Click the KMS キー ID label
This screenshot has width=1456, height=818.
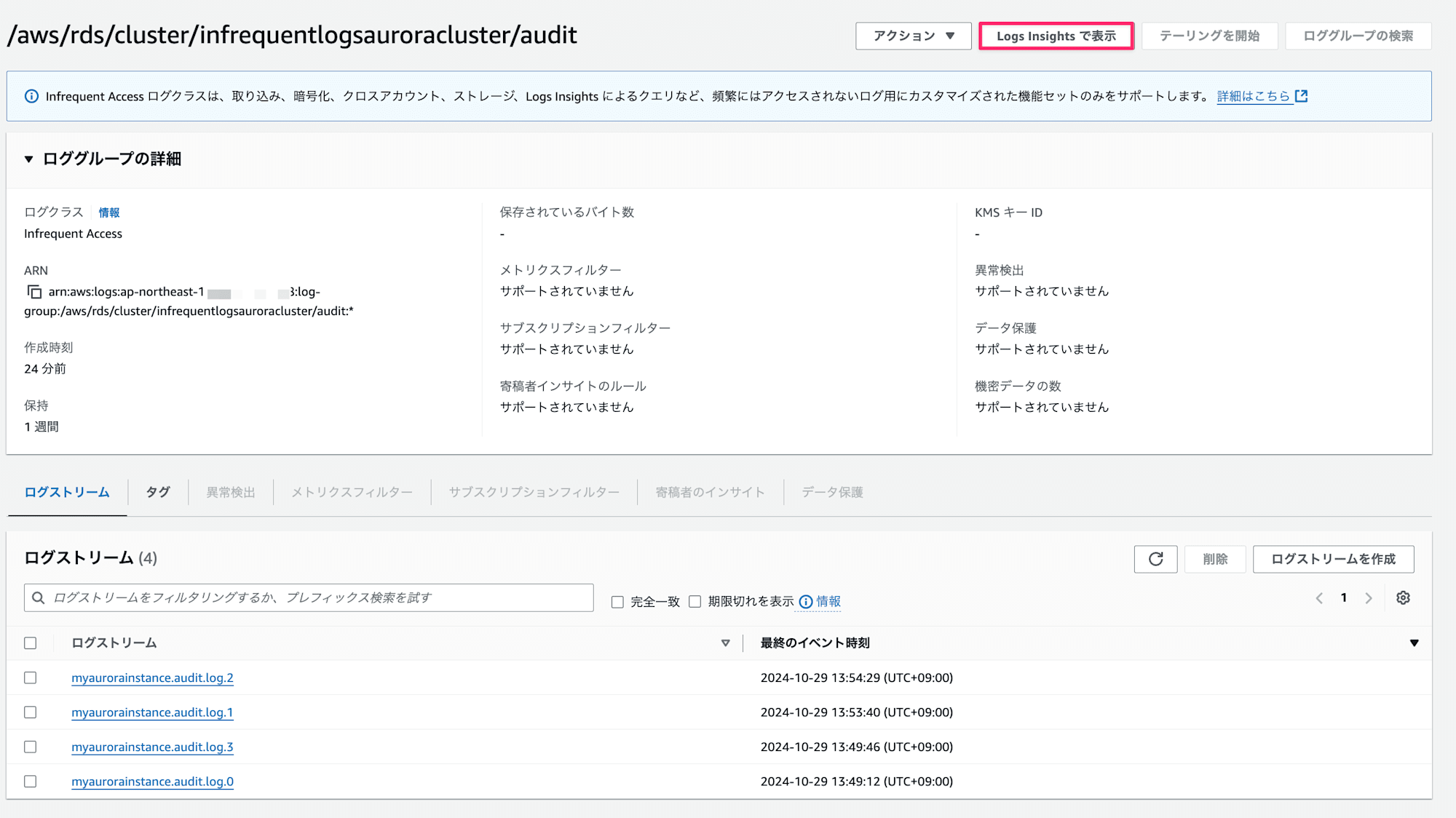click(1008, 213)
